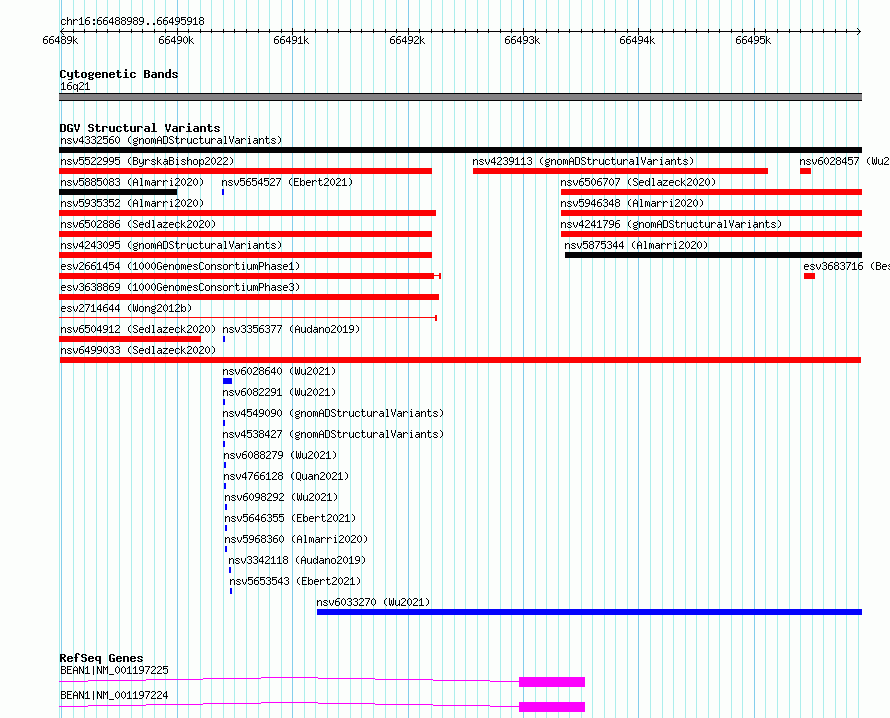Viewport: 890px width, 718px height.
Task: Click the DGV Structural Variants track title
Action: 140,128
